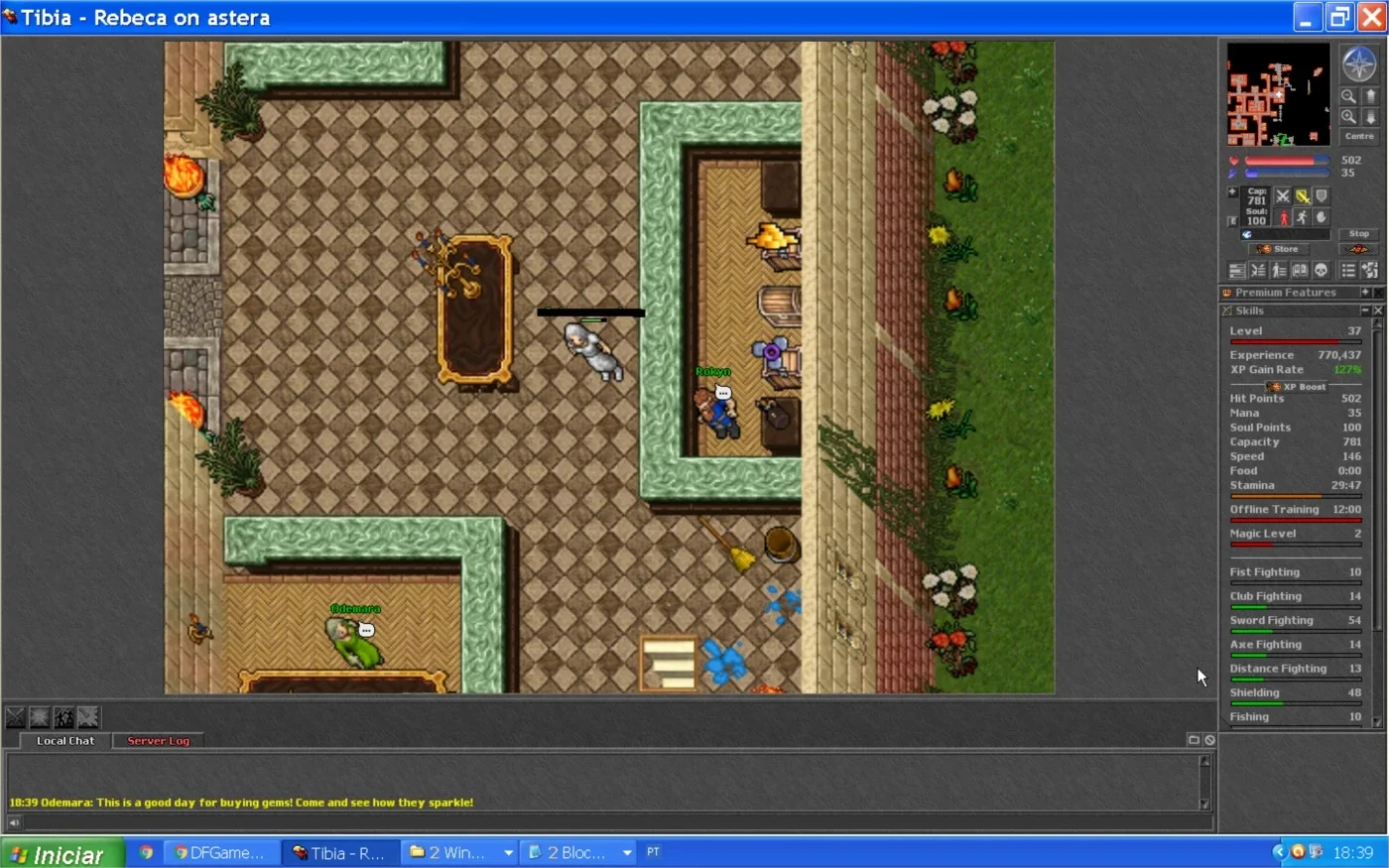This screenshot has width=1389, height=868.
Task: Click the Skills panel scroll down arrow
Action: coord(1378,723)
